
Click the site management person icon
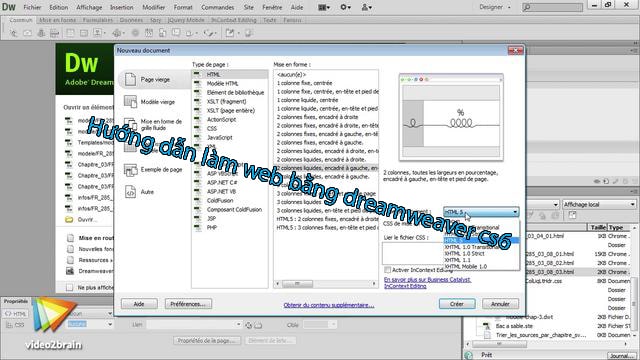click(x=367, y=7)
